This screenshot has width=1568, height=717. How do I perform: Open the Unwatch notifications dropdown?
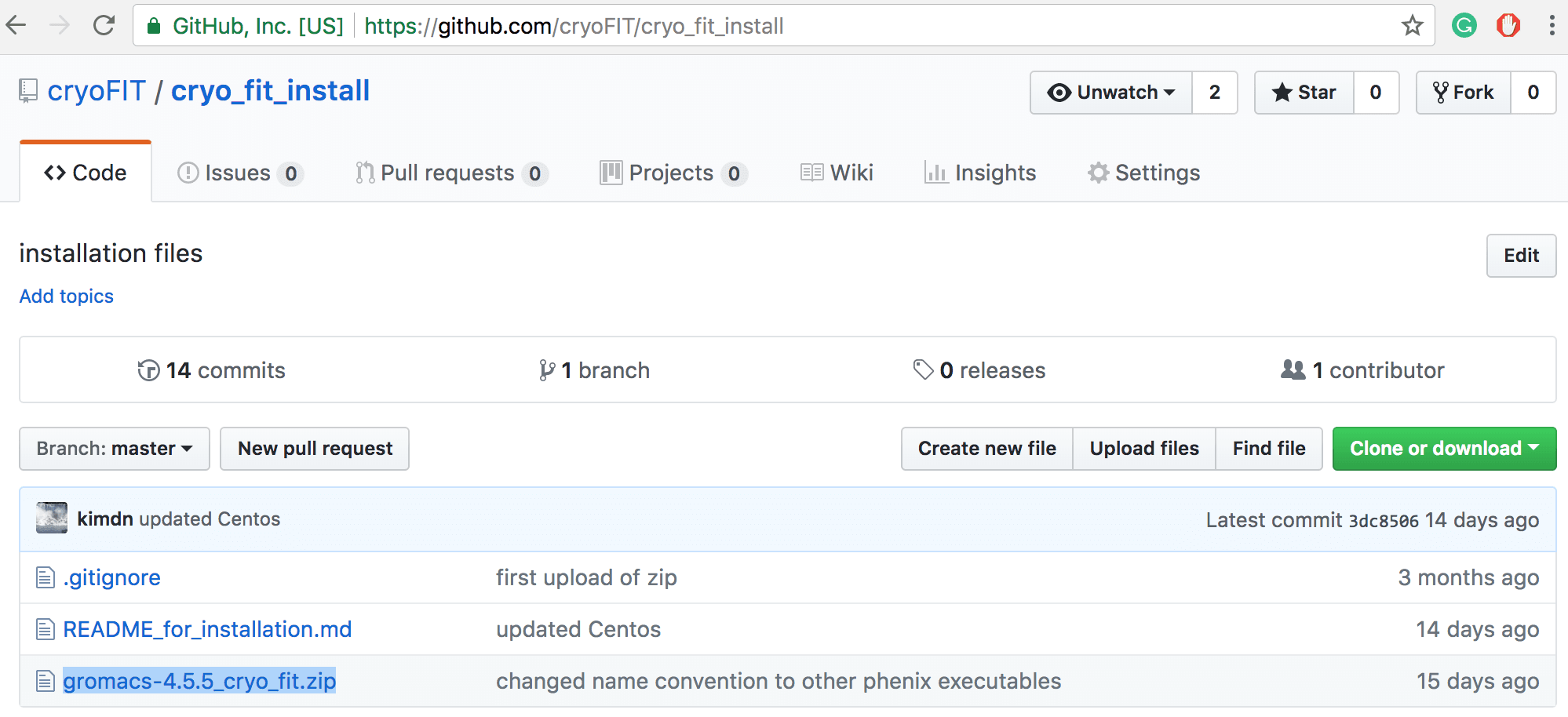(x=1111, y=93)
